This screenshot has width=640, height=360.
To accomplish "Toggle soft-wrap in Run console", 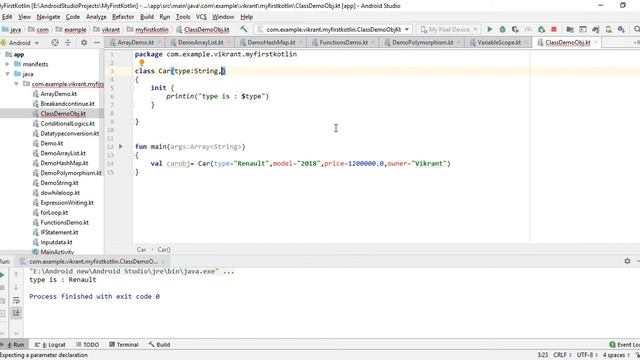I will coord(16,300).
